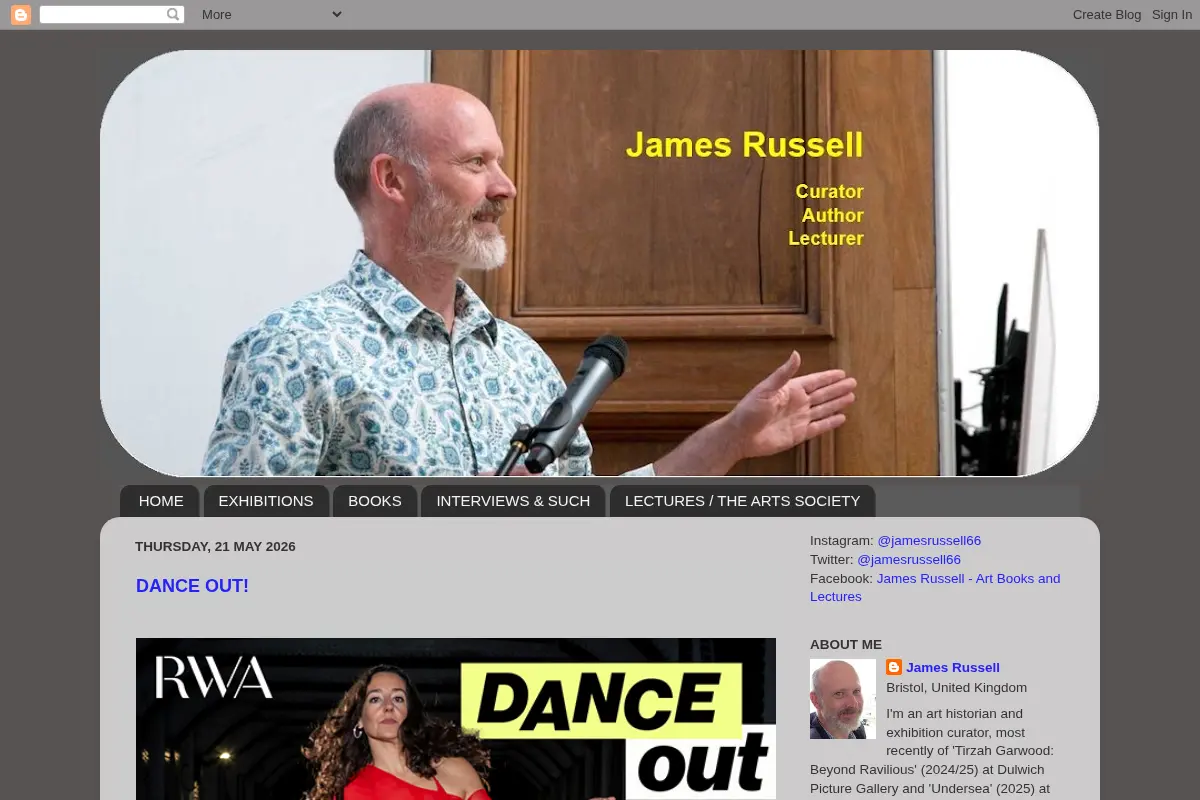Click the date text 'Thursday, 21 May 2026'
Screen dimensions: 1200x800
click(x=215, y=547)
